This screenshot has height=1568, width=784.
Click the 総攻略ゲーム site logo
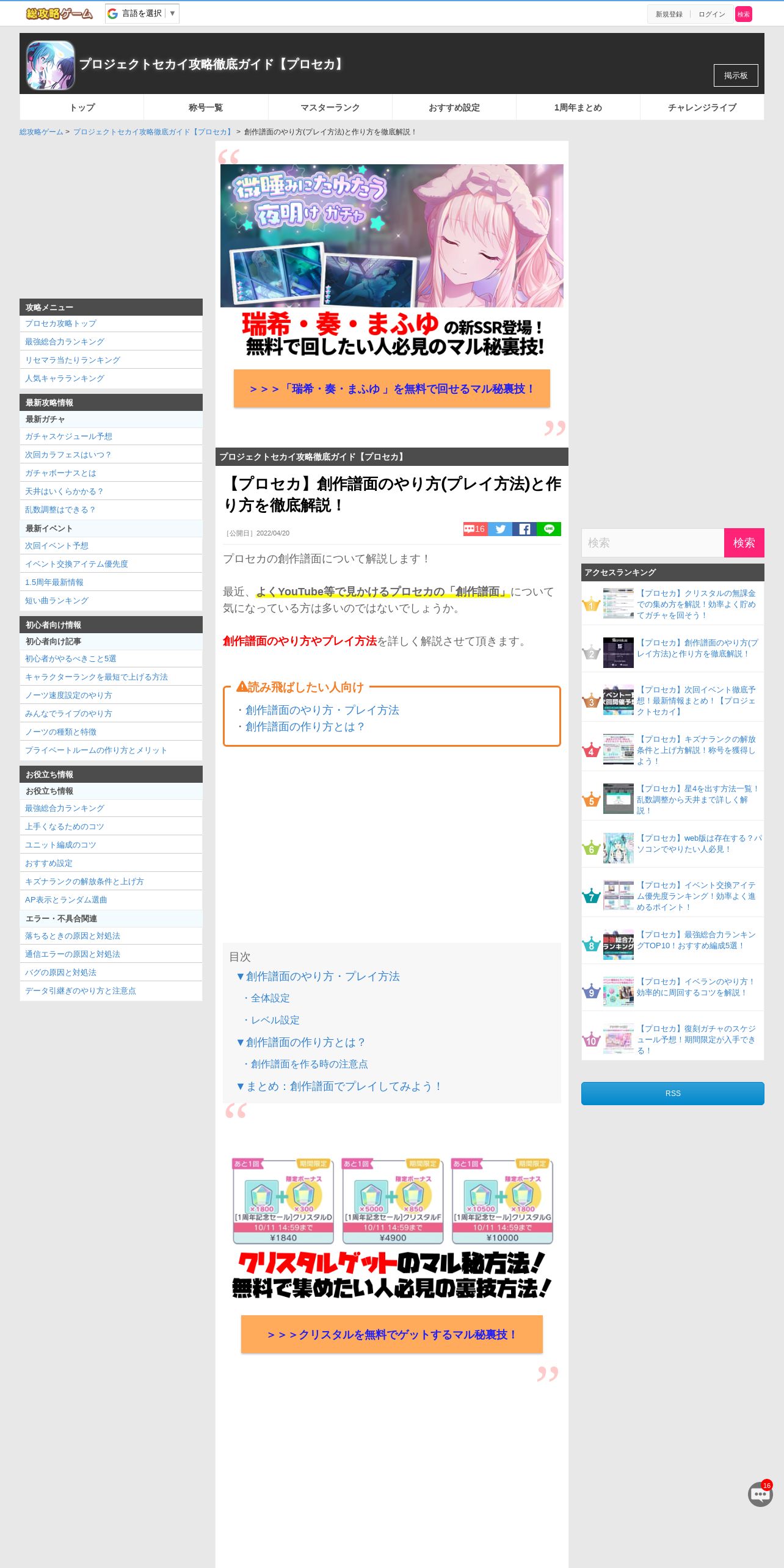(x=59, y=13)
